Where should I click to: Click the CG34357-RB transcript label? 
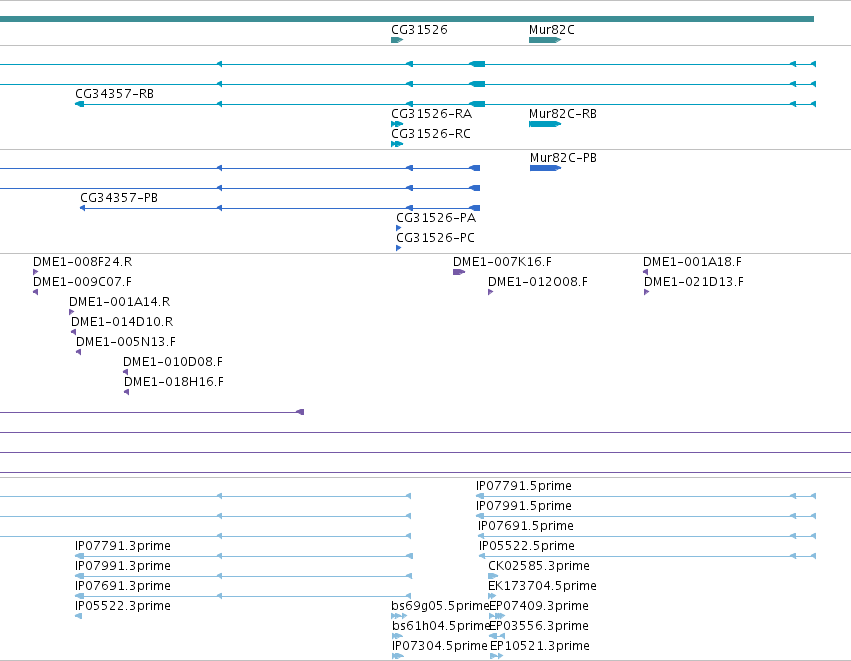click(x=115, y=94)
